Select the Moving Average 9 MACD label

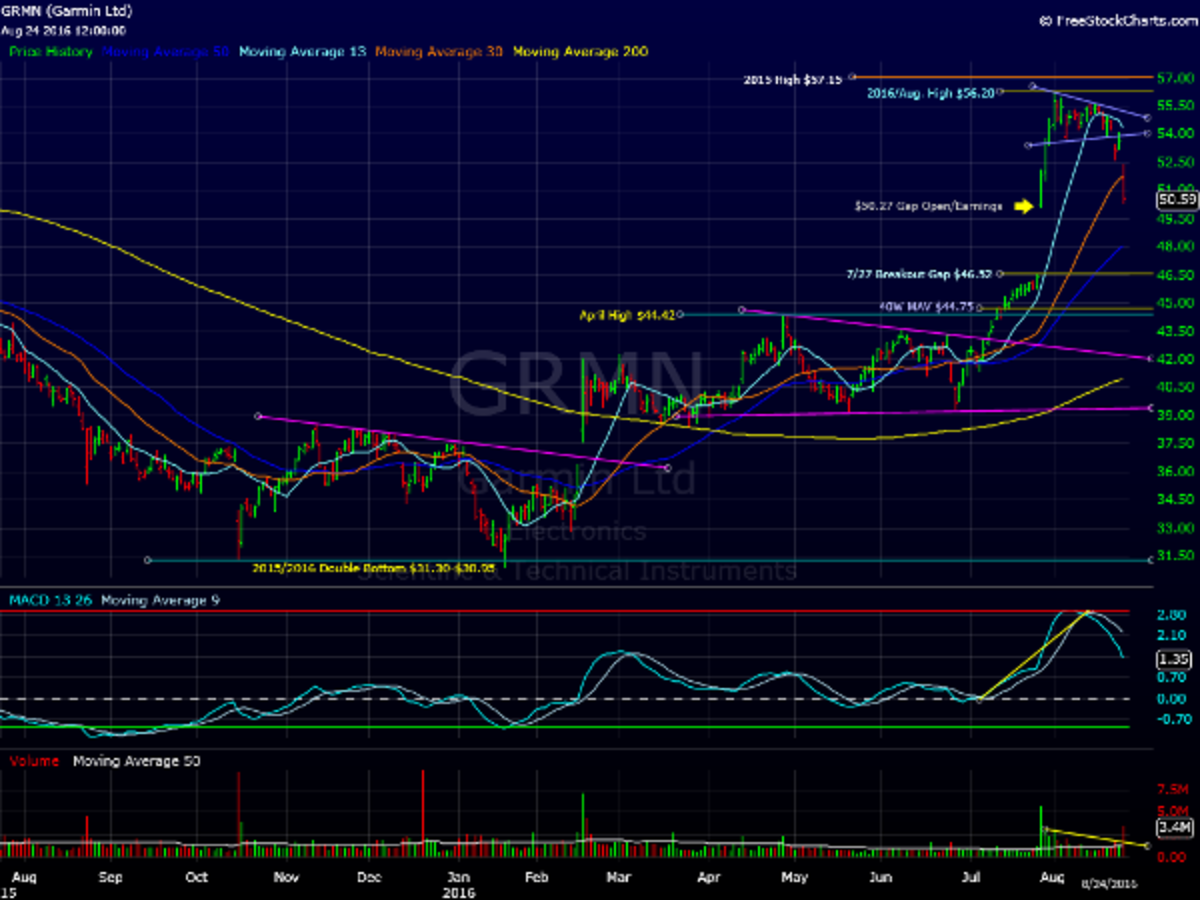[x=161, y=600]
